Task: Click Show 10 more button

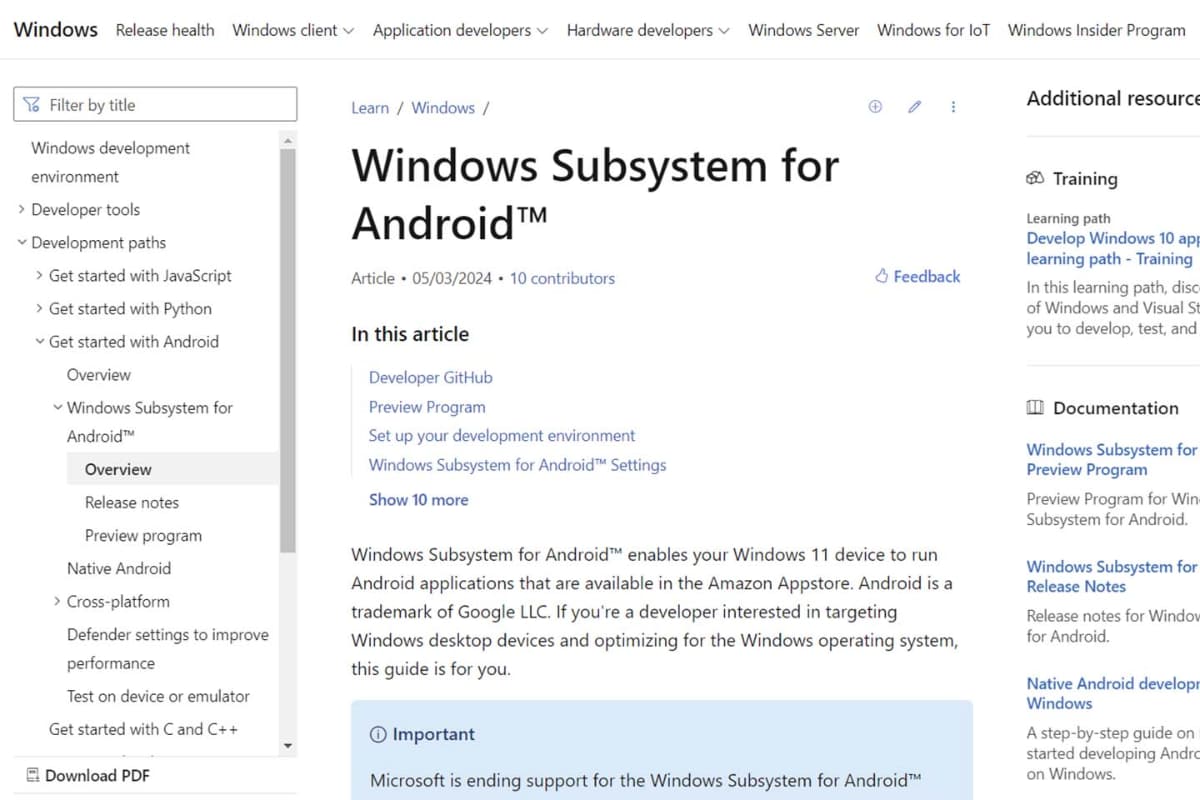Action: coord(418,500)
